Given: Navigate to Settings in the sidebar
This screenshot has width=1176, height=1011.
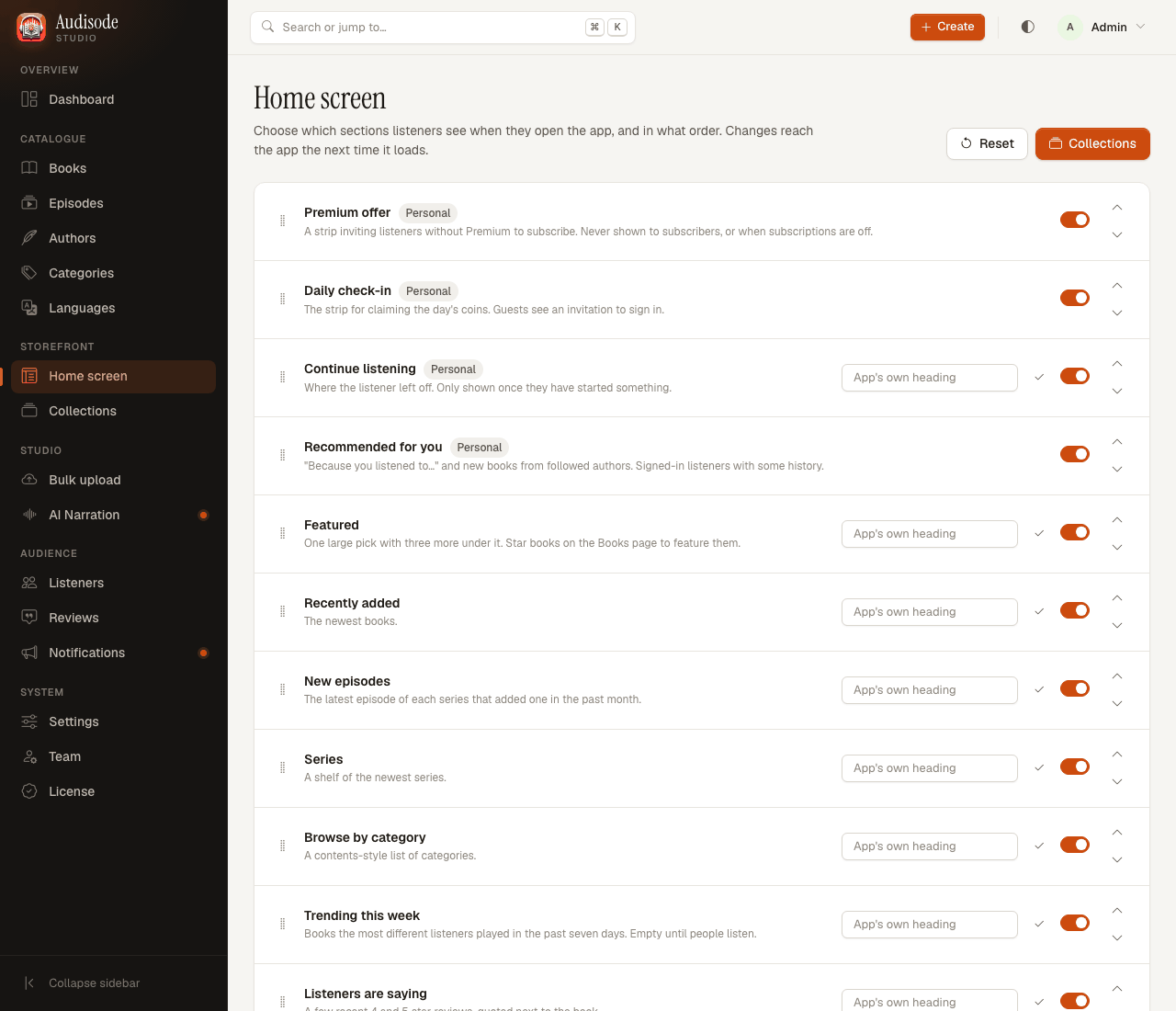Looking at the screenshot, I should click(114, 721).
